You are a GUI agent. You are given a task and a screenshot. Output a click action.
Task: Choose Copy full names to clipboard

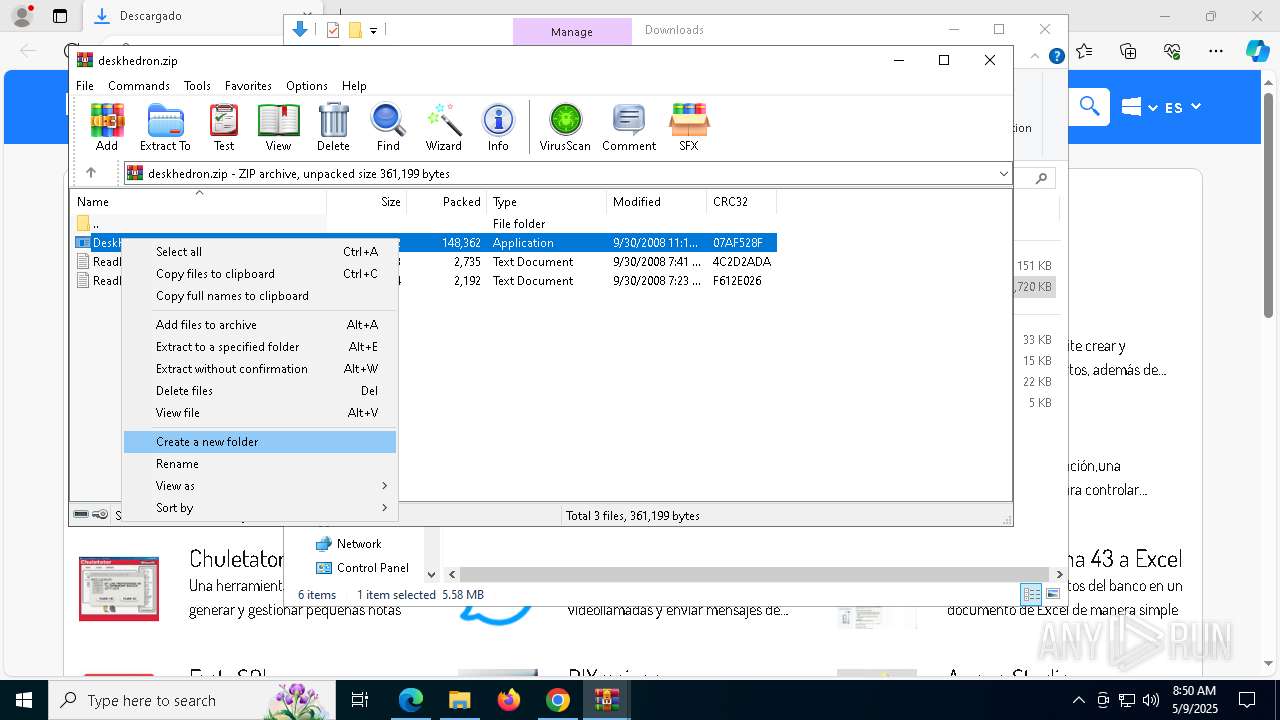pos(260,296)
